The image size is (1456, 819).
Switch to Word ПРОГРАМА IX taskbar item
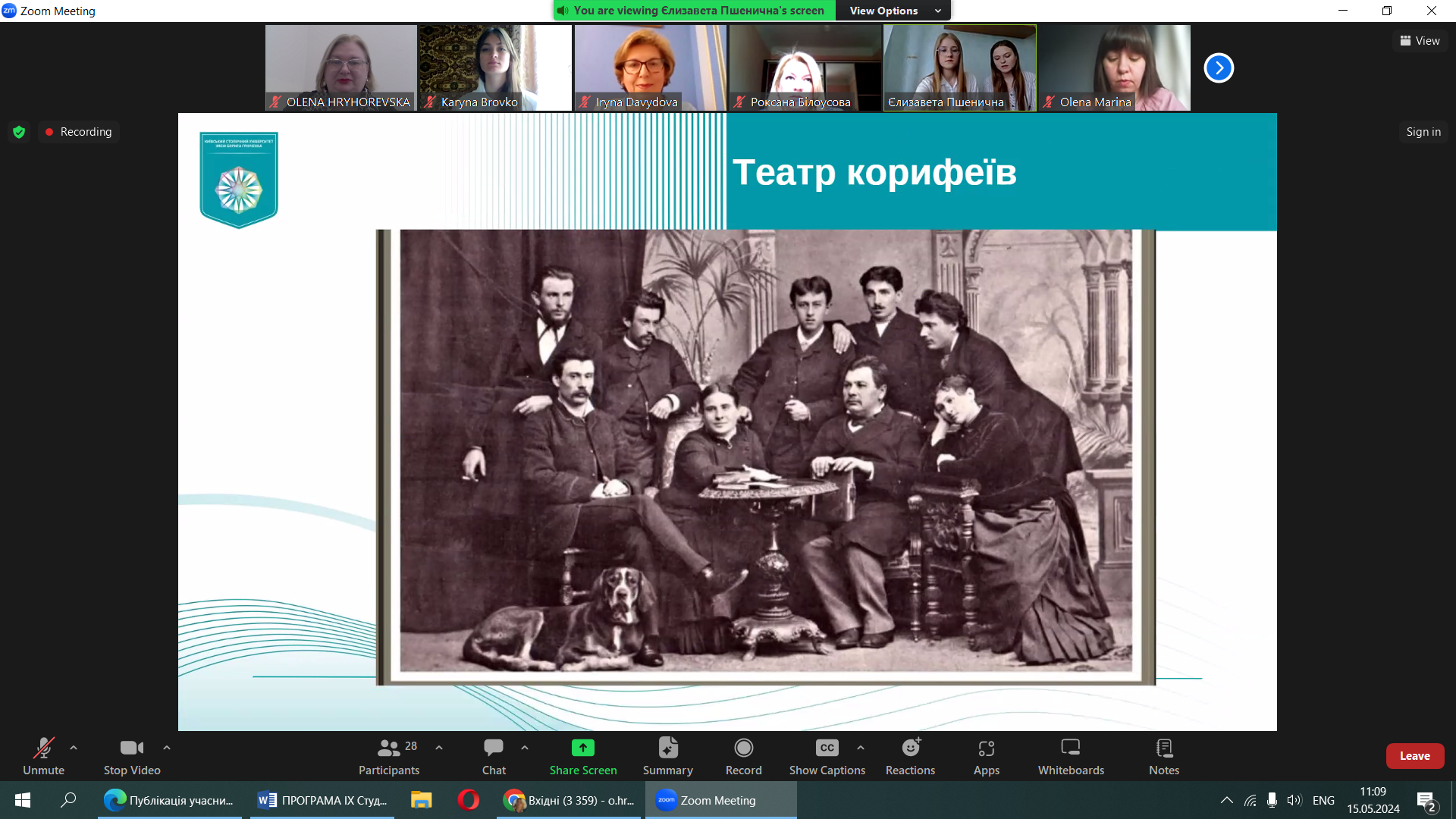tap(322, 800)
